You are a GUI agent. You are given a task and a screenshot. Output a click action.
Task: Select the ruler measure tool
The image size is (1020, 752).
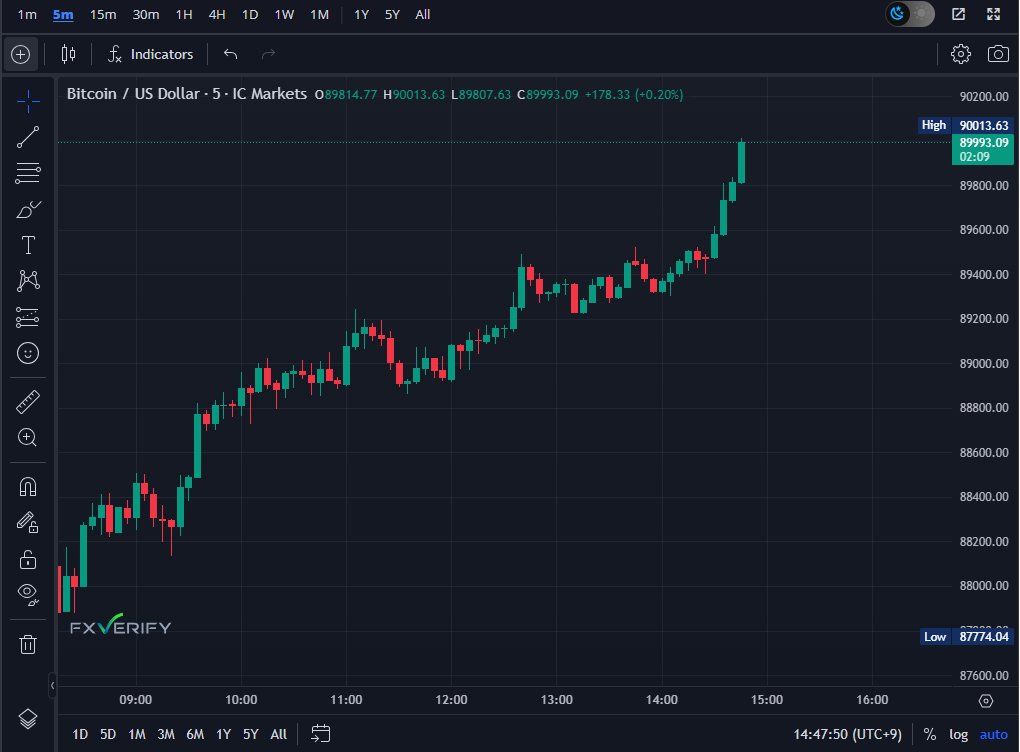28,402
